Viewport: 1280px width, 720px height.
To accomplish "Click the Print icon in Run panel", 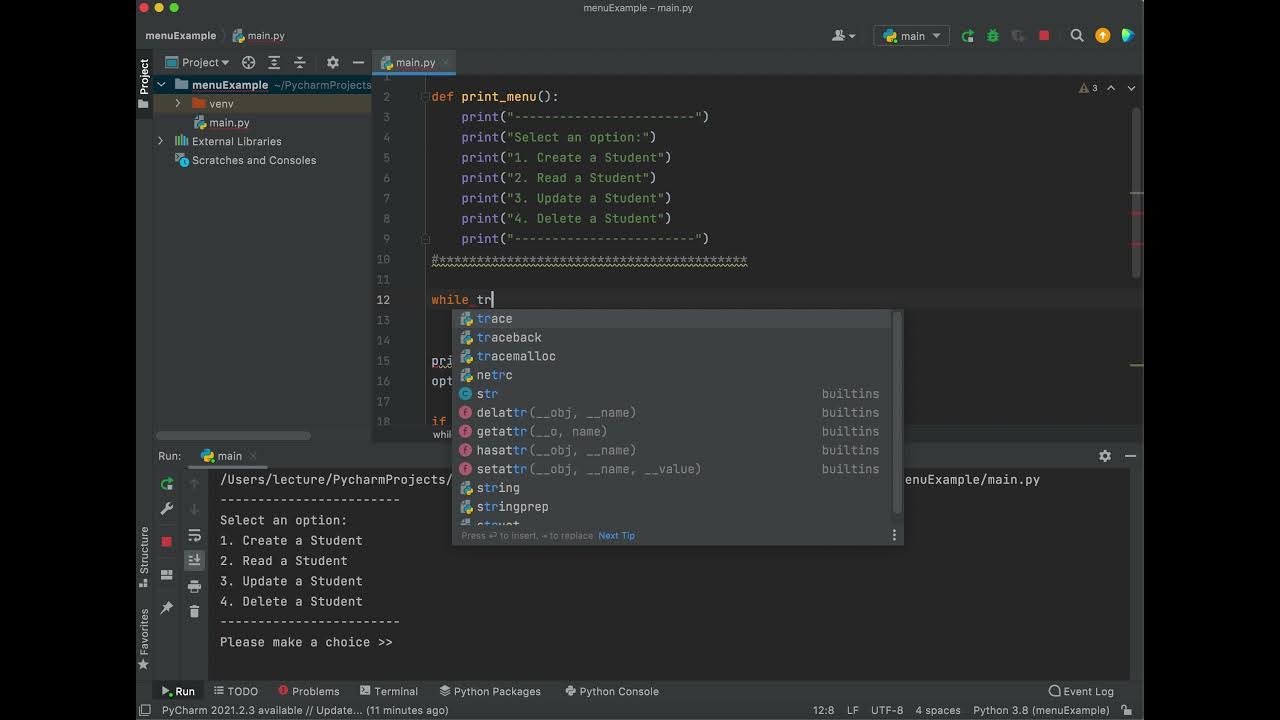I will pos(194,586).
